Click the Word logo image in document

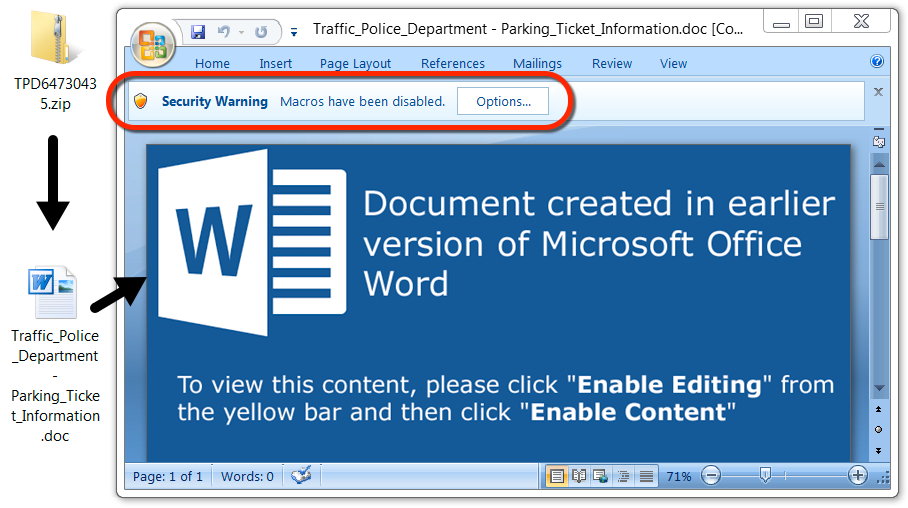pos(252,242)
